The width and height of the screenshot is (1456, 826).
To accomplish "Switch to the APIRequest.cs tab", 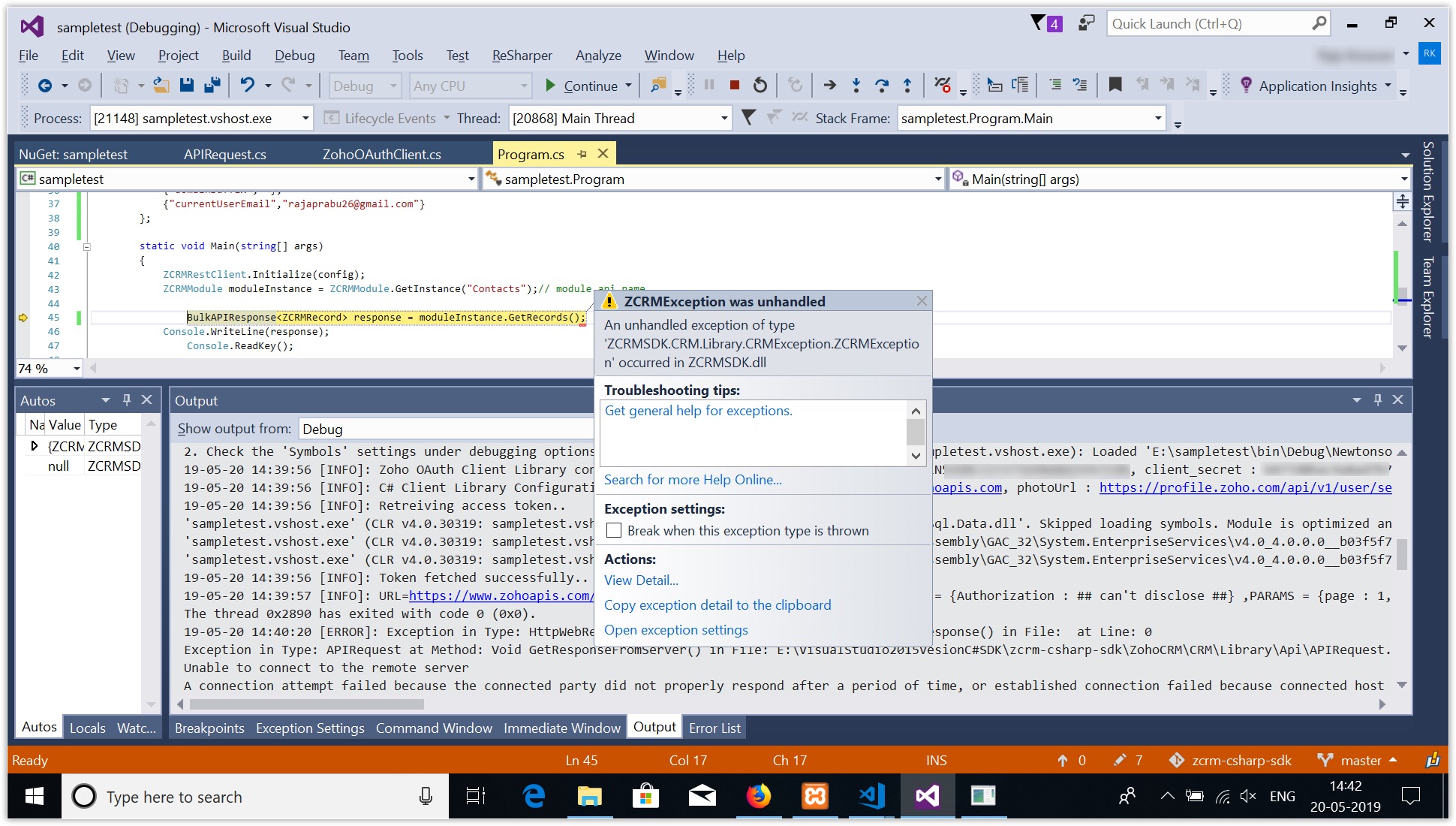I will (224, 154).
